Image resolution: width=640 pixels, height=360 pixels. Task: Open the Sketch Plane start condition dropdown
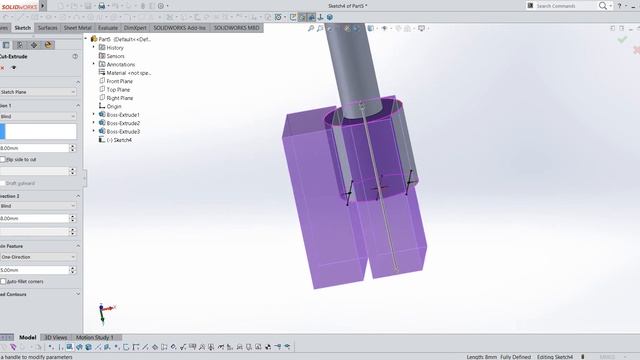click(38, 92)
